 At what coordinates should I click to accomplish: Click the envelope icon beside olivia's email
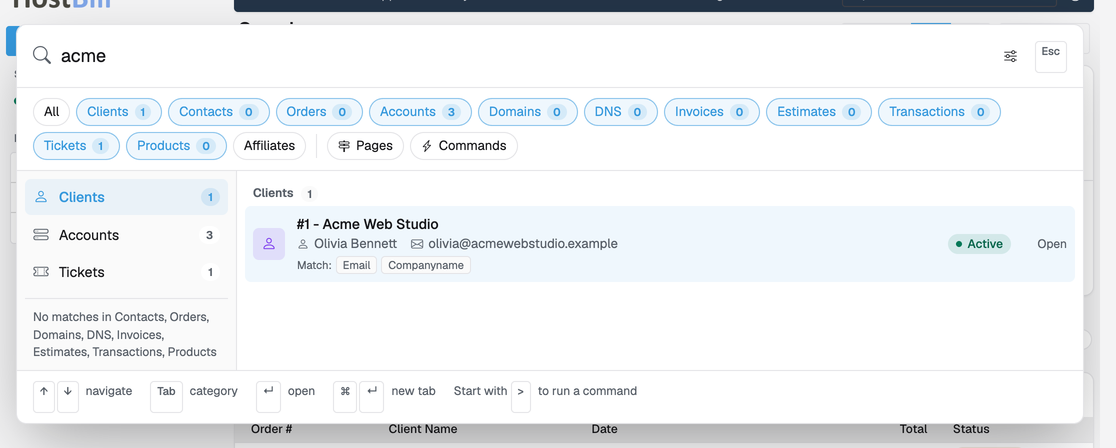(x=417, y=244)
